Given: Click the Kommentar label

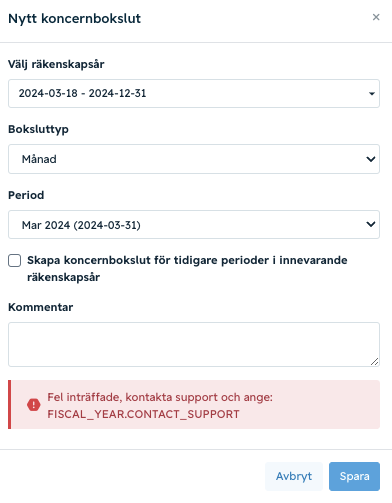Looking at the screenshot, I should [x=40, y=307].
